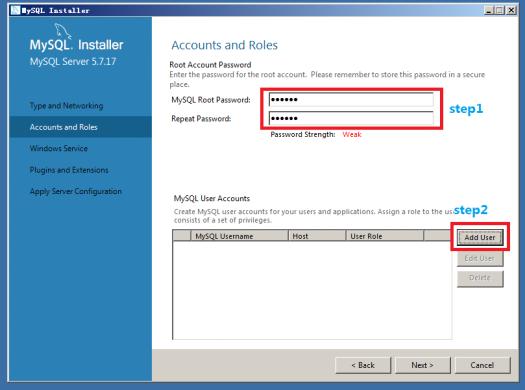Click the Edit User button
The height and width of the screenshot is (390, 525).
pyautogui.click(x=480, y=258)
